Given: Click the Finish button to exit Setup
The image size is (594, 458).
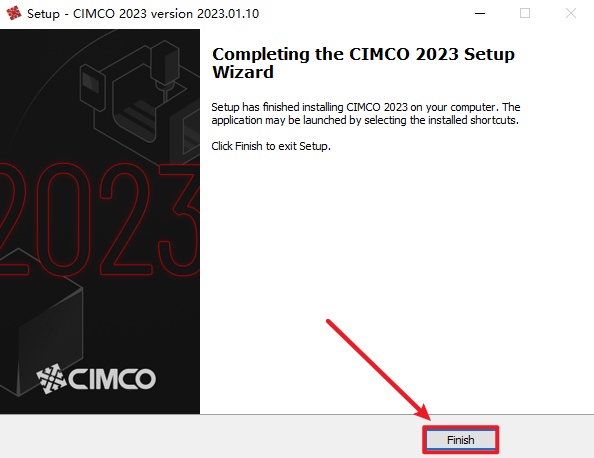Looking at the screenshot, I should click(x=460, y=440).
